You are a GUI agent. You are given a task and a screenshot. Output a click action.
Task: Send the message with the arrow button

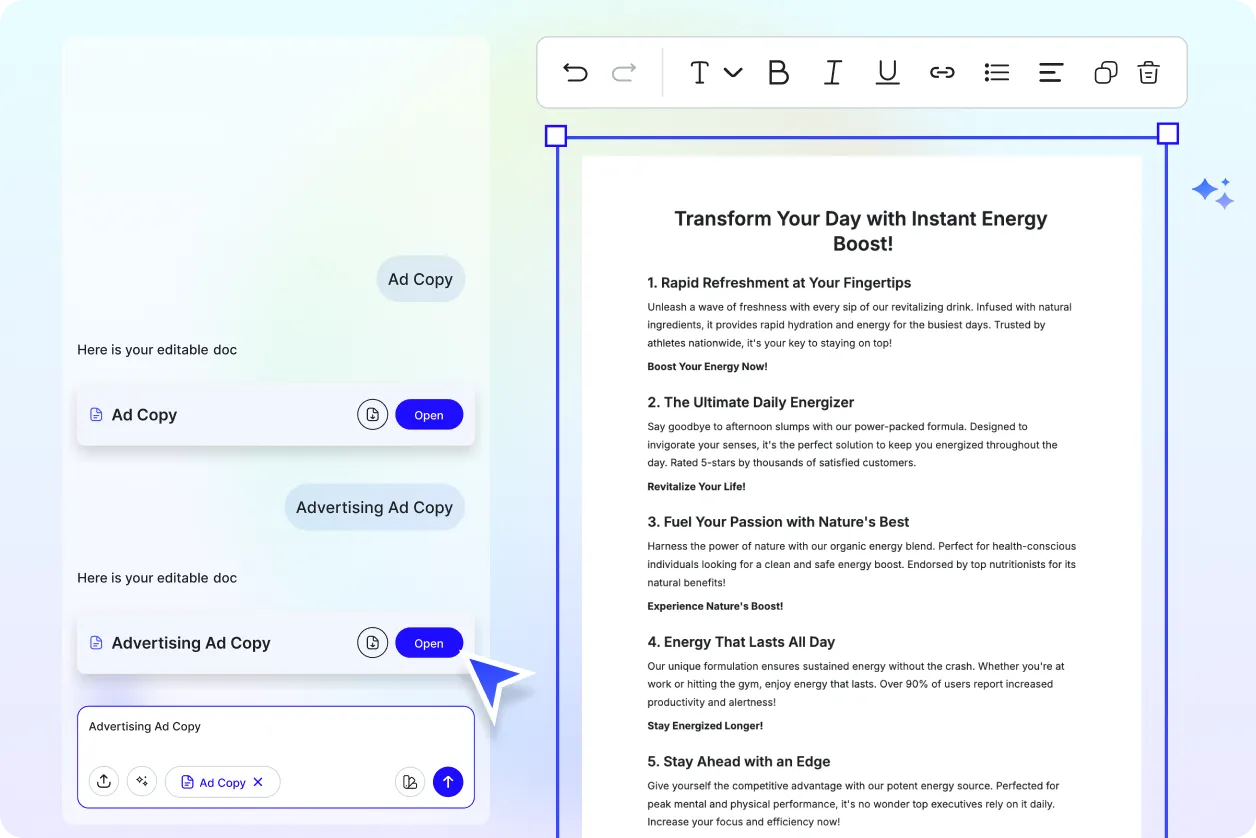tap(448, 781)
